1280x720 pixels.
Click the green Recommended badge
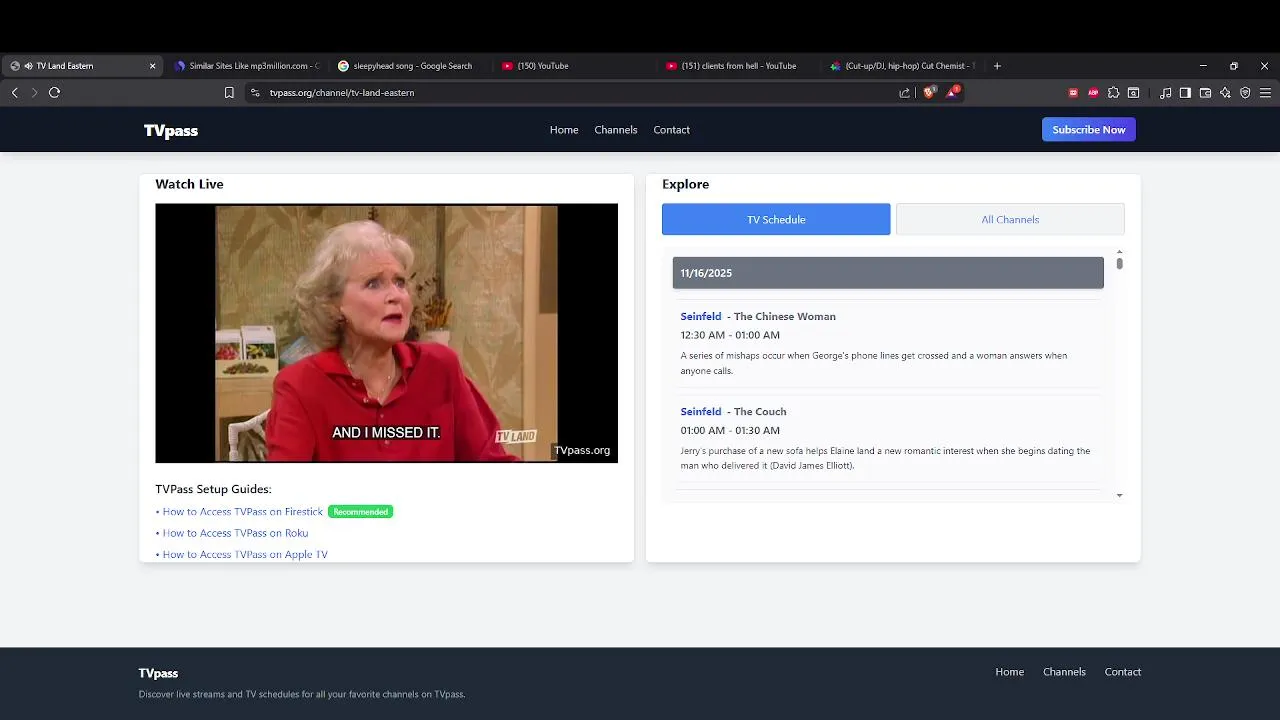(360, 512)
